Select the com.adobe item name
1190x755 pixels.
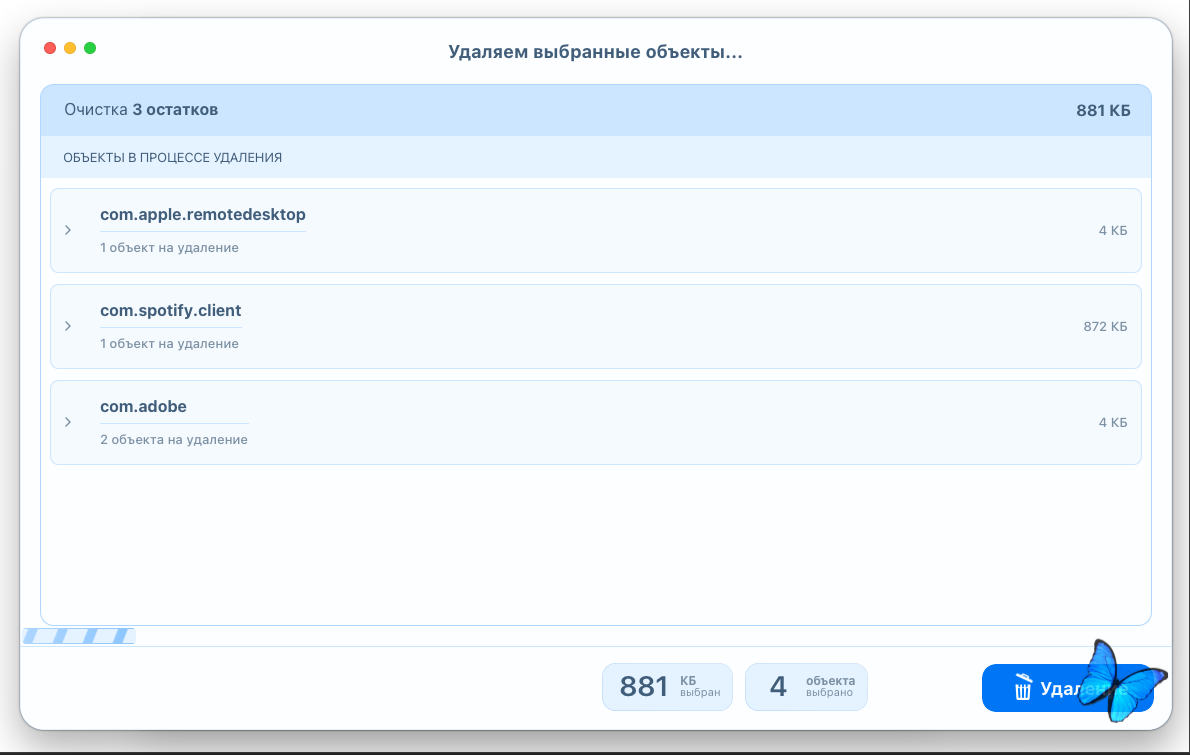coord(143,407)
